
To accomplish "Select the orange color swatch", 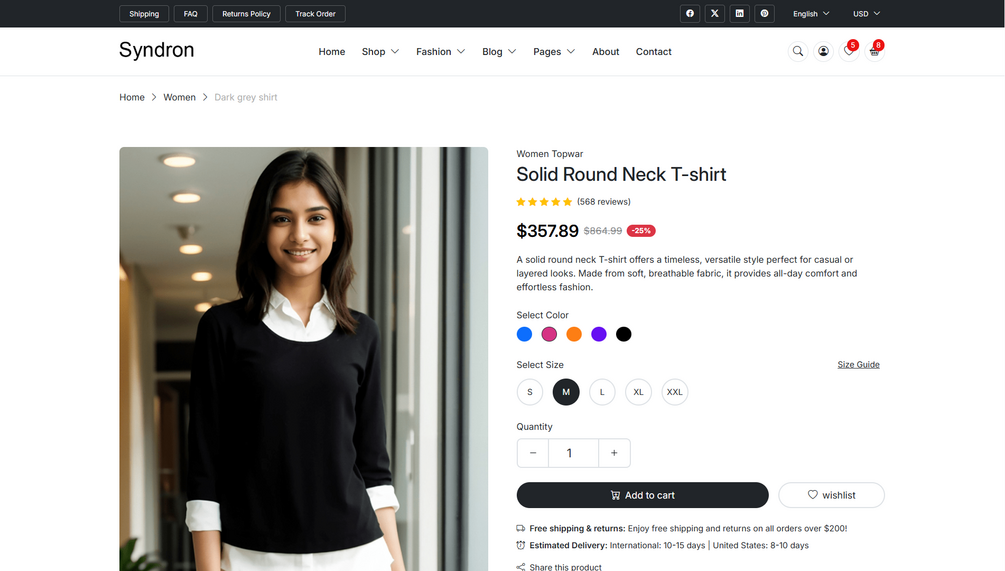I will [574, 334].
